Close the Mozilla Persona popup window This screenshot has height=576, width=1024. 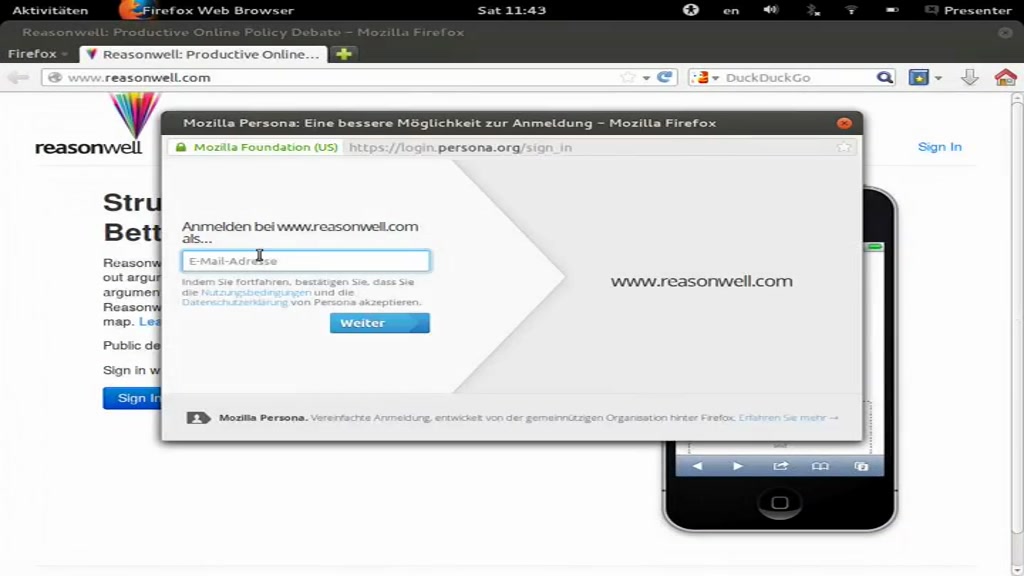[844, 123]
